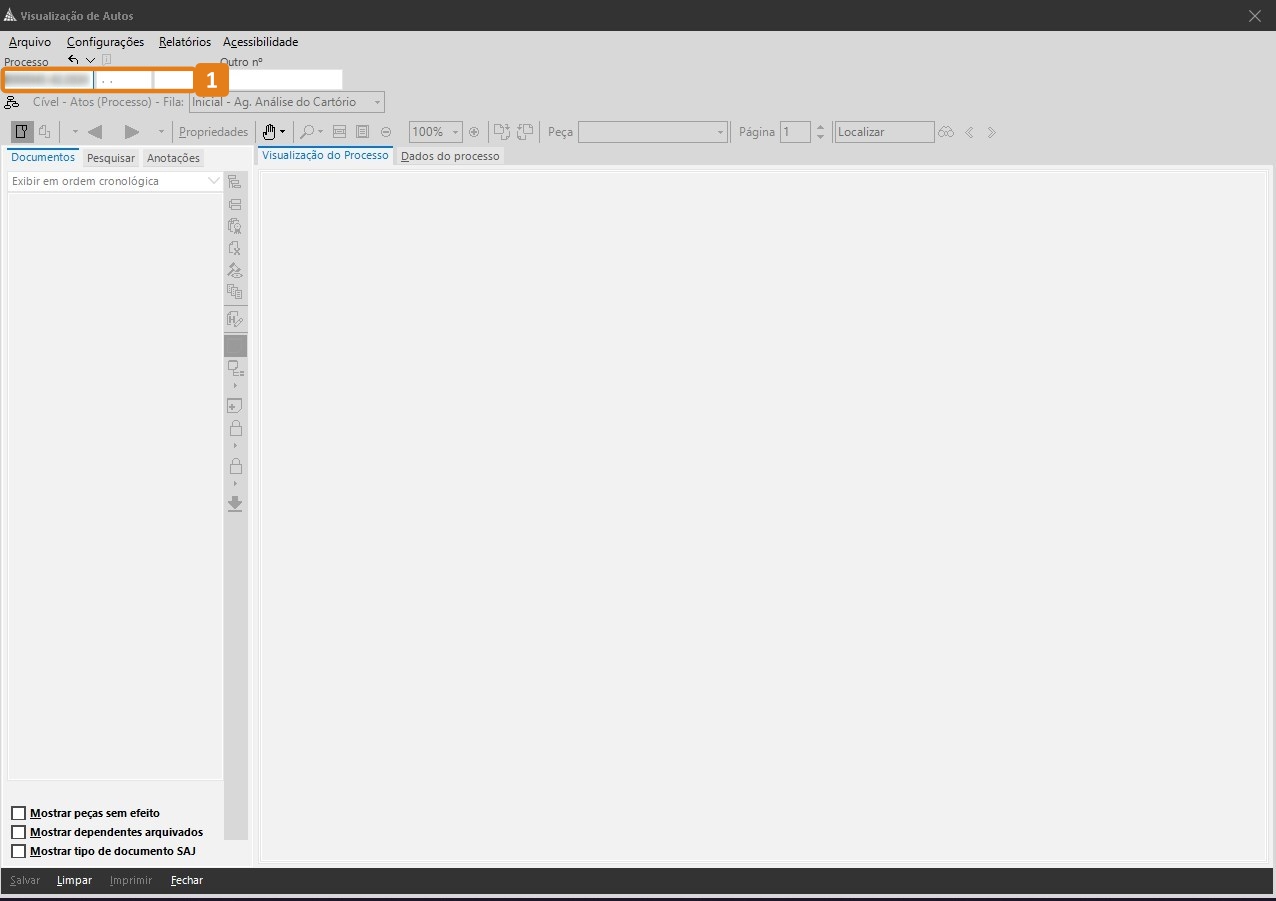Enable Mostrar peças sem efeito
The image size is (1276, 901).
pyautogui.click(x=18, y=813)
